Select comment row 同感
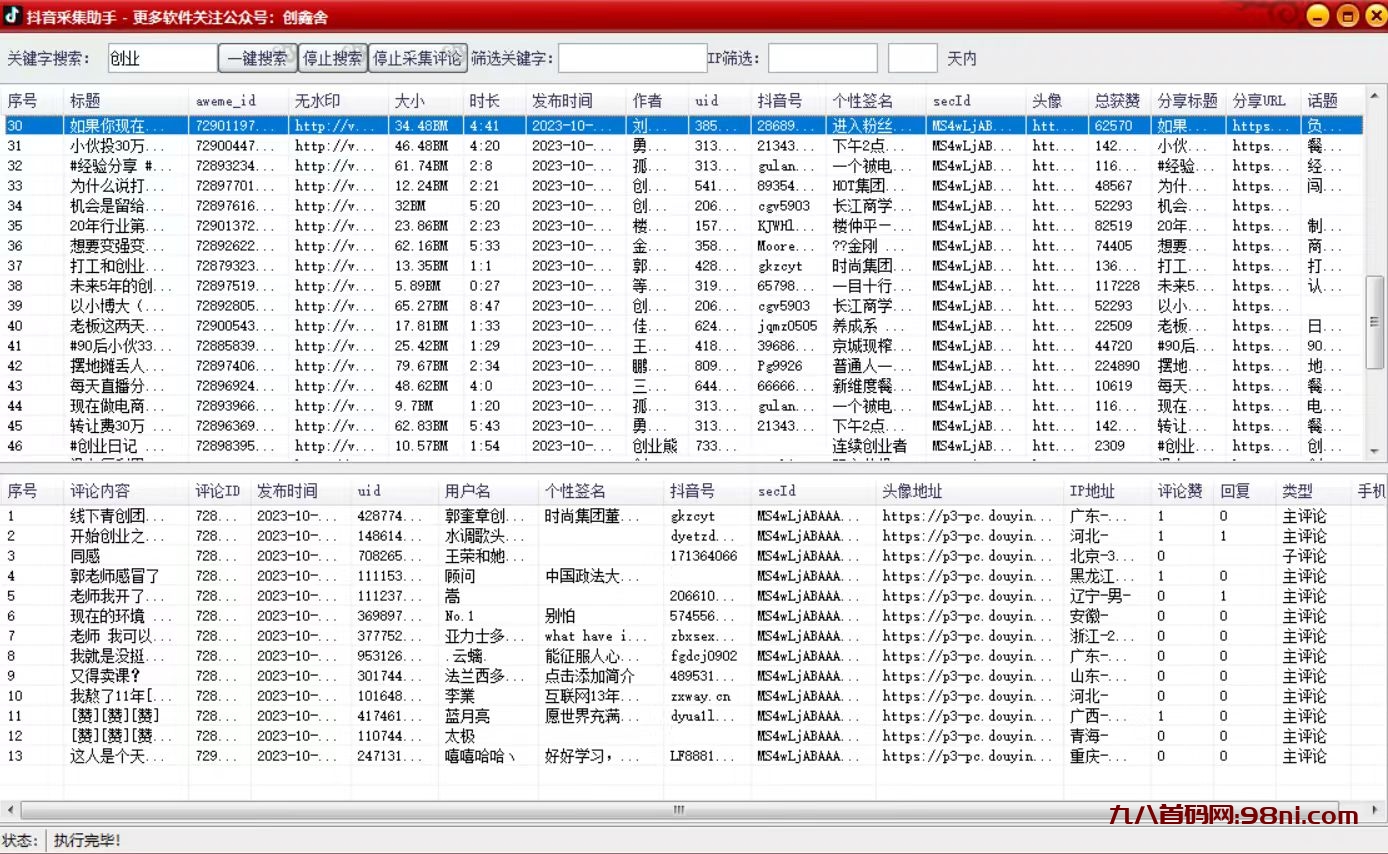This screenshot has width=1388, height=854. (x=693, y=556)
